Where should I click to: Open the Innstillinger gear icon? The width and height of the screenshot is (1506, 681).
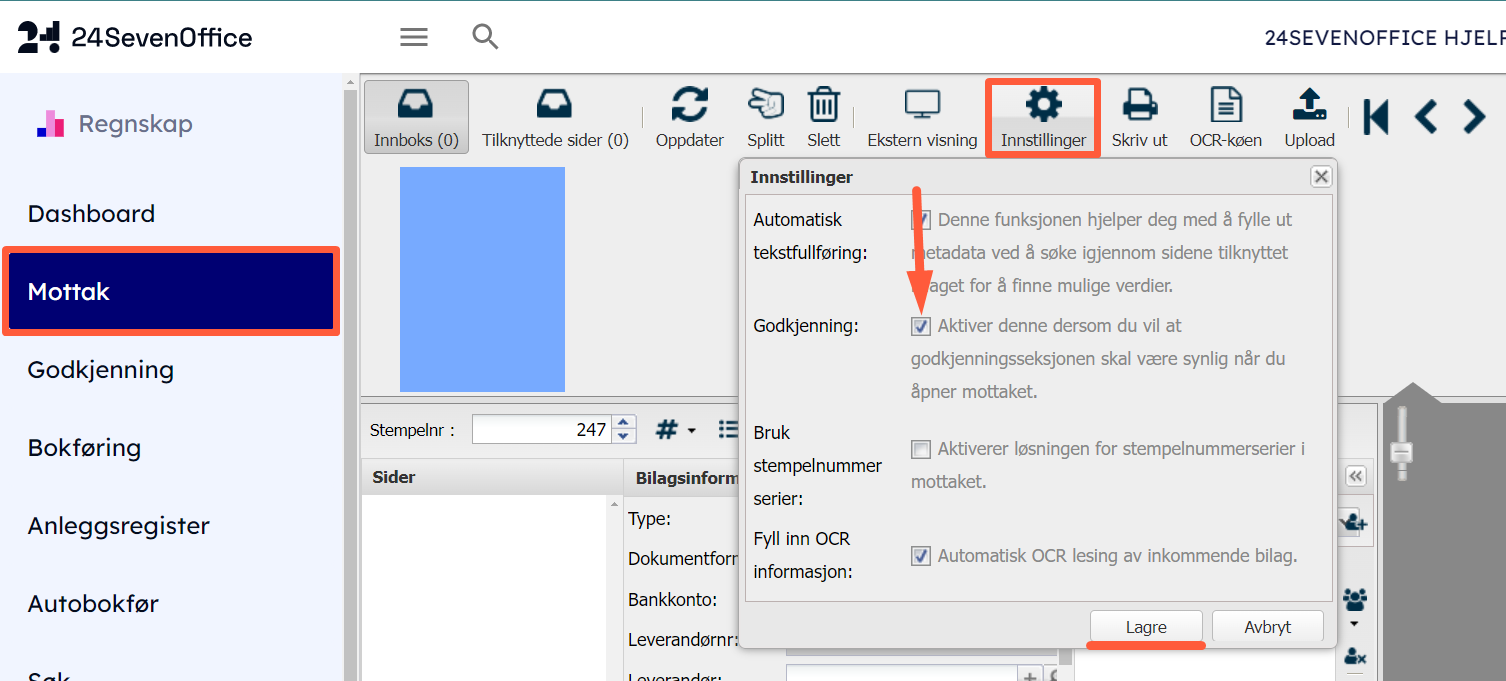(1043, 105)
